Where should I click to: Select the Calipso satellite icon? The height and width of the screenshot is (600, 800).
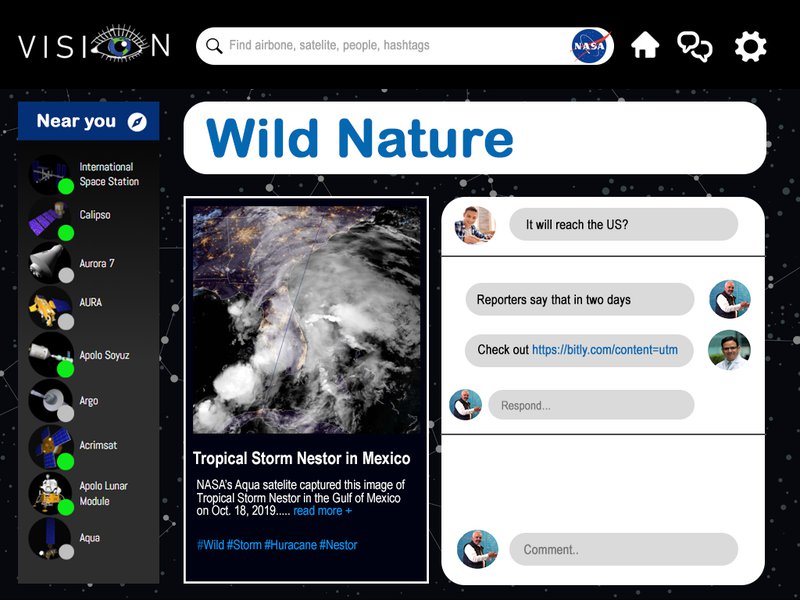pyautogui.click(x=48, y=217)
